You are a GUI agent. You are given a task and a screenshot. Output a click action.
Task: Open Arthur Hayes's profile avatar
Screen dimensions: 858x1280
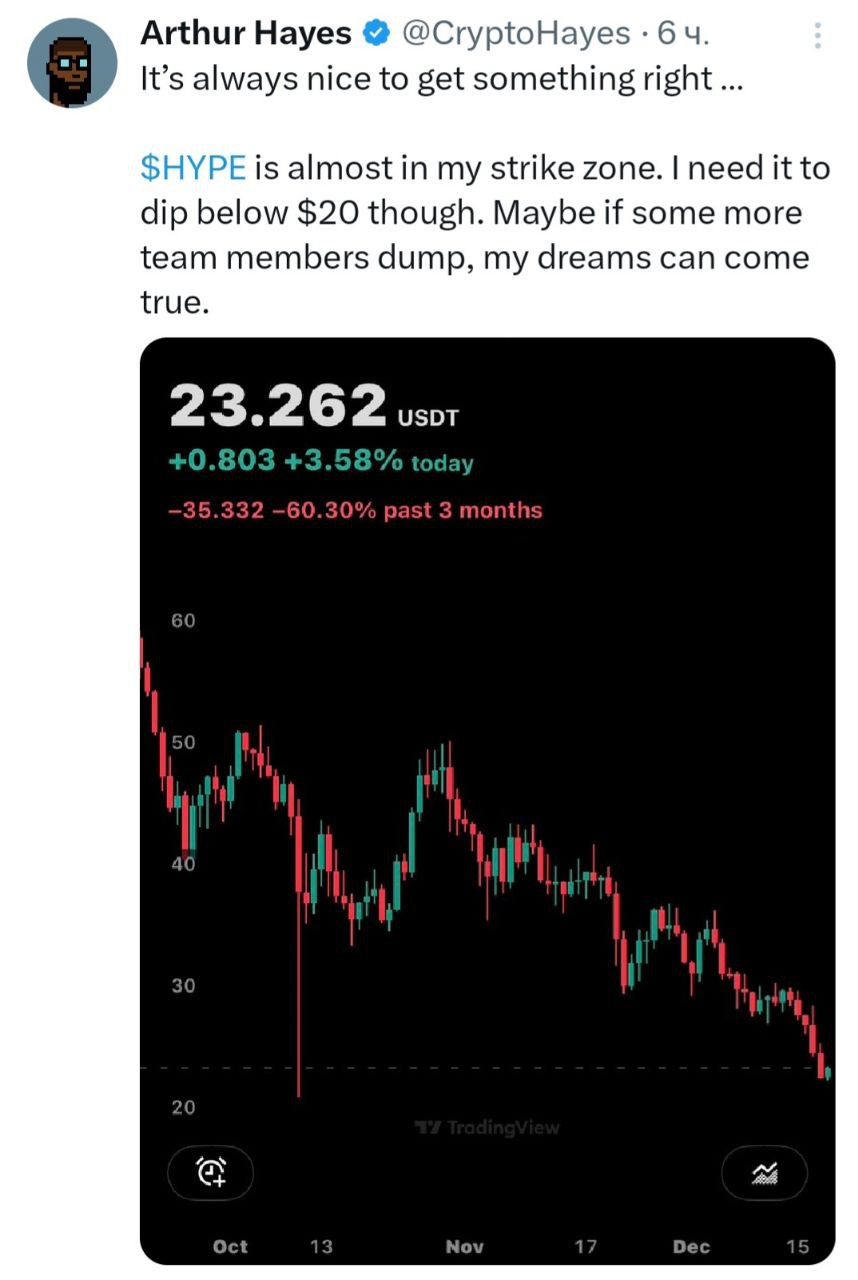coord(73,62)
